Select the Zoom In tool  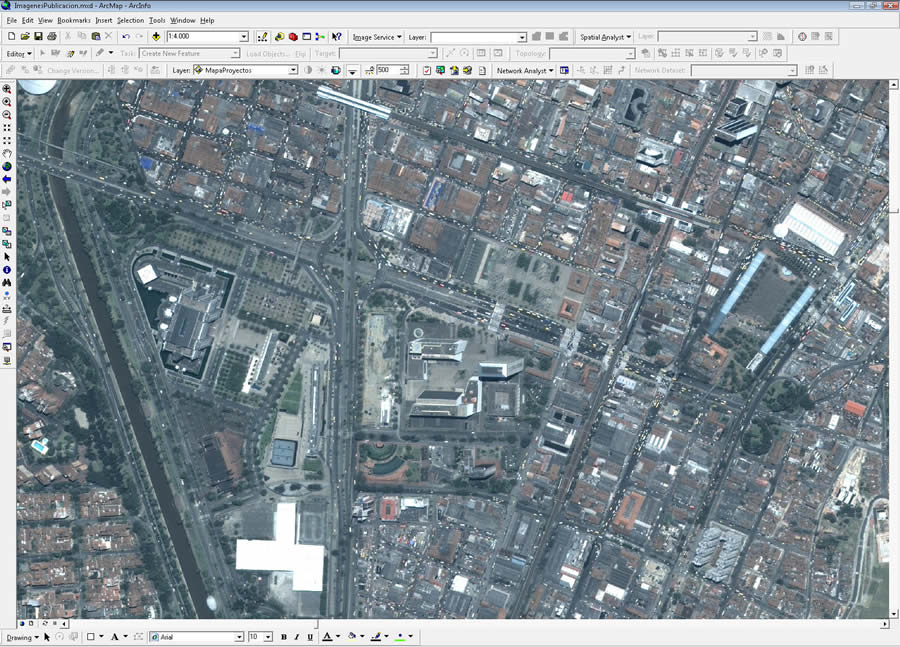(7, 89)
